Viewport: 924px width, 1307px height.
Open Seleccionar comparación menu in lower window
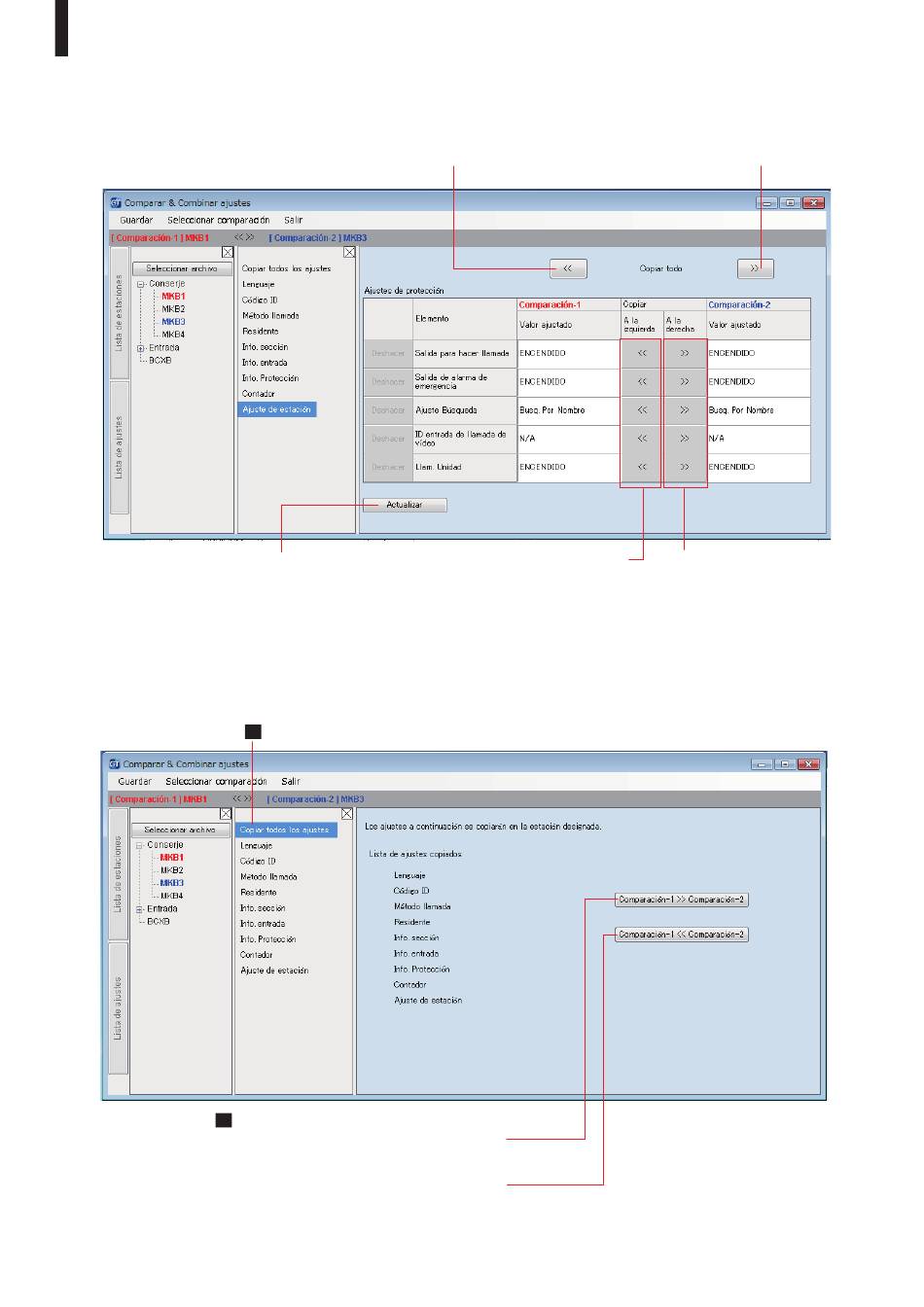[216, 782]
